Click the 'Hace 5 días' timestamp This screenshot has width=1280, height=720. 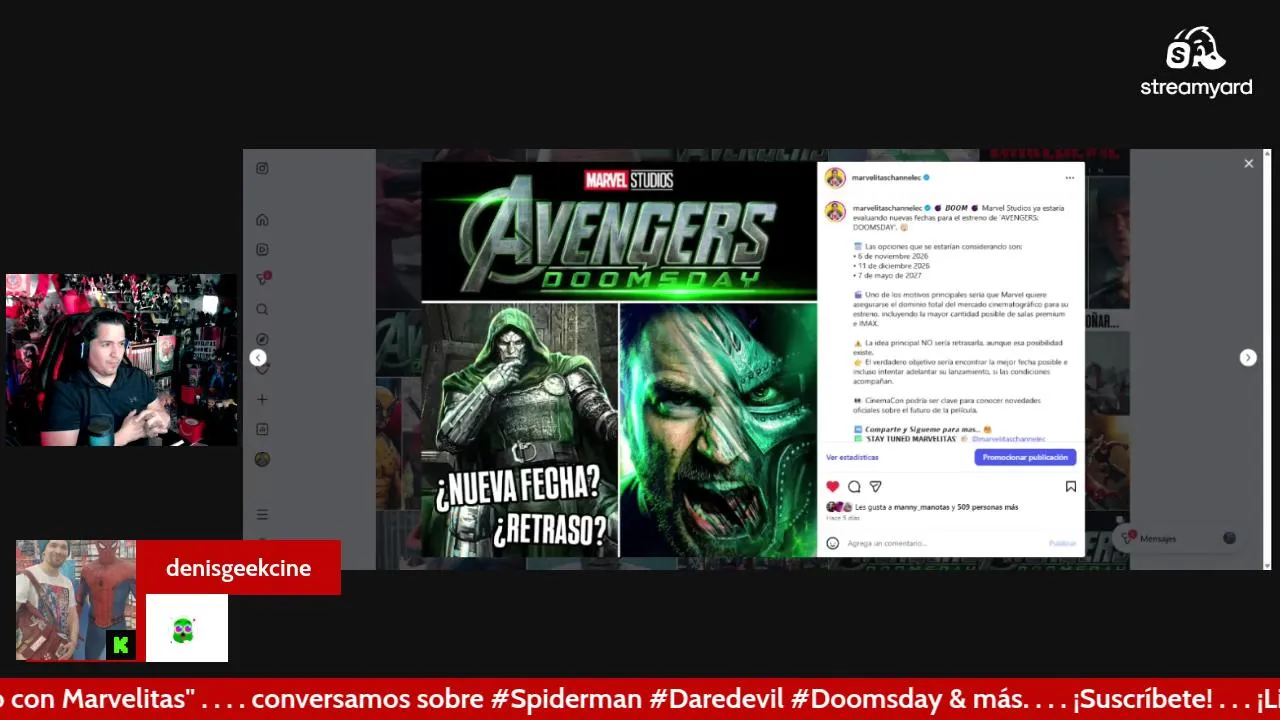[x=842, y=518]
